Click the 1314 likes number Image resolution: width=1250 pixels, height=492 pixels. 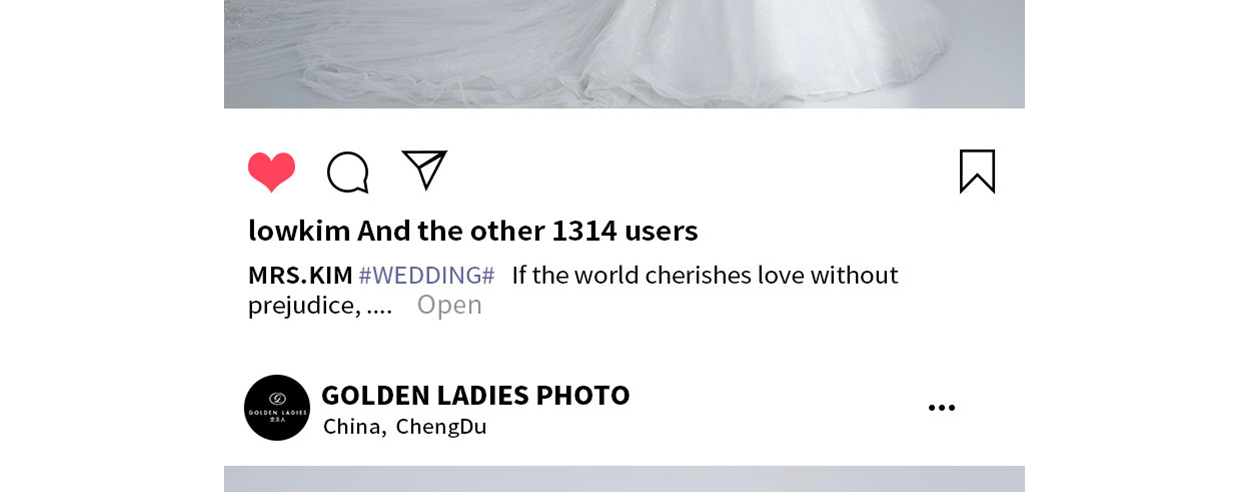click(584, 231)
